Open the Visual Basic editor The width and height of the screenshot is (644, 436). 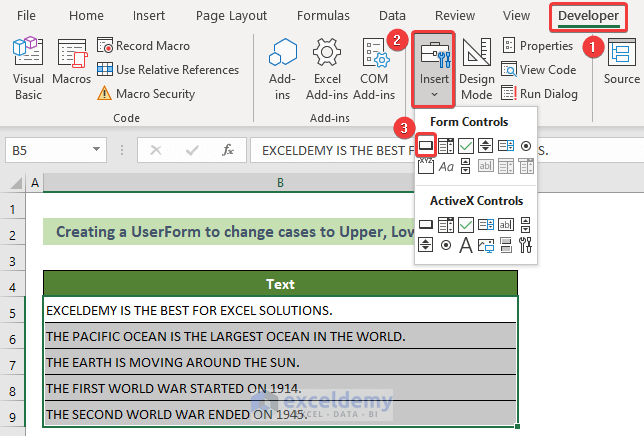click(28, 69)
